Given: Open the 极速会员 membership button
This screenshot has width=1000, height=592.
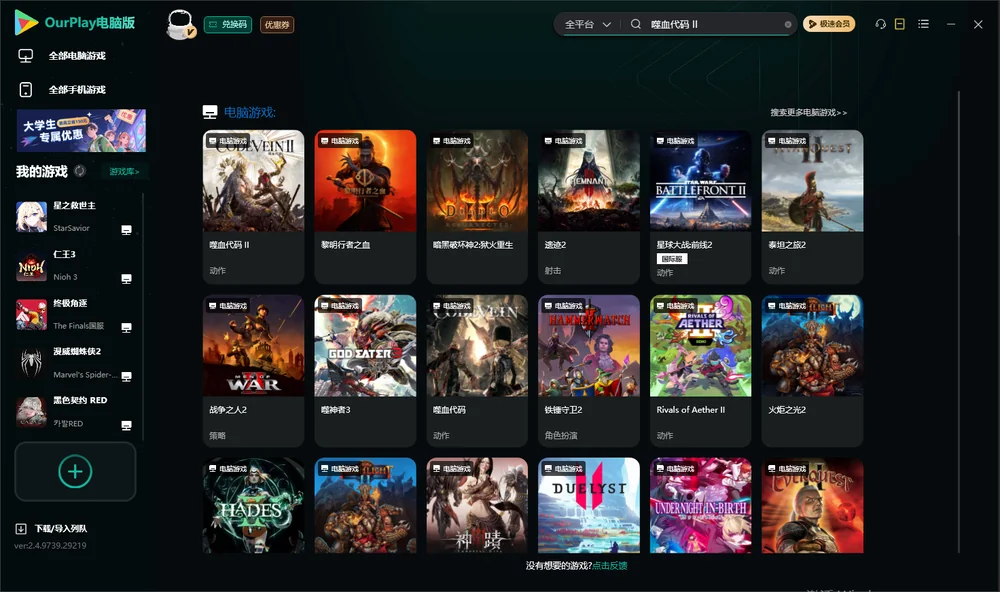Looking at the screenshot, I should point(829,24).
